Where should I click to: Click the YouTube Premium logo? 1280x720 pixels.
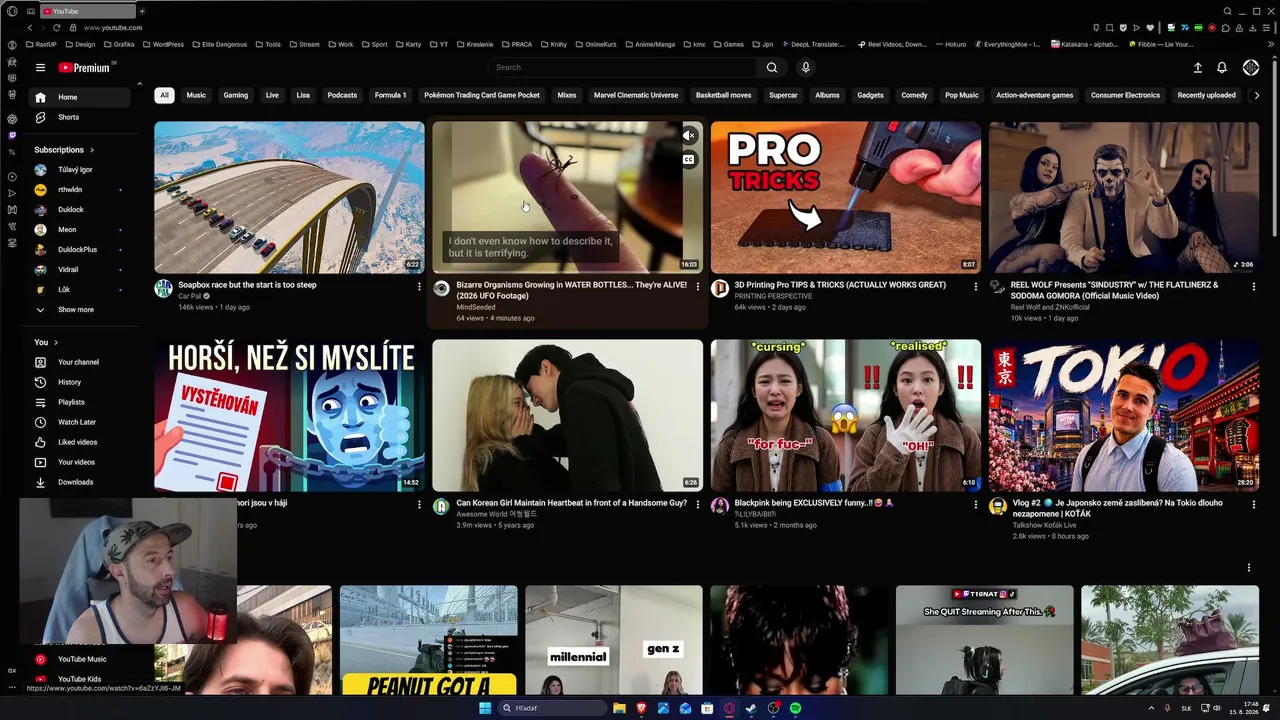click(84, 68)
